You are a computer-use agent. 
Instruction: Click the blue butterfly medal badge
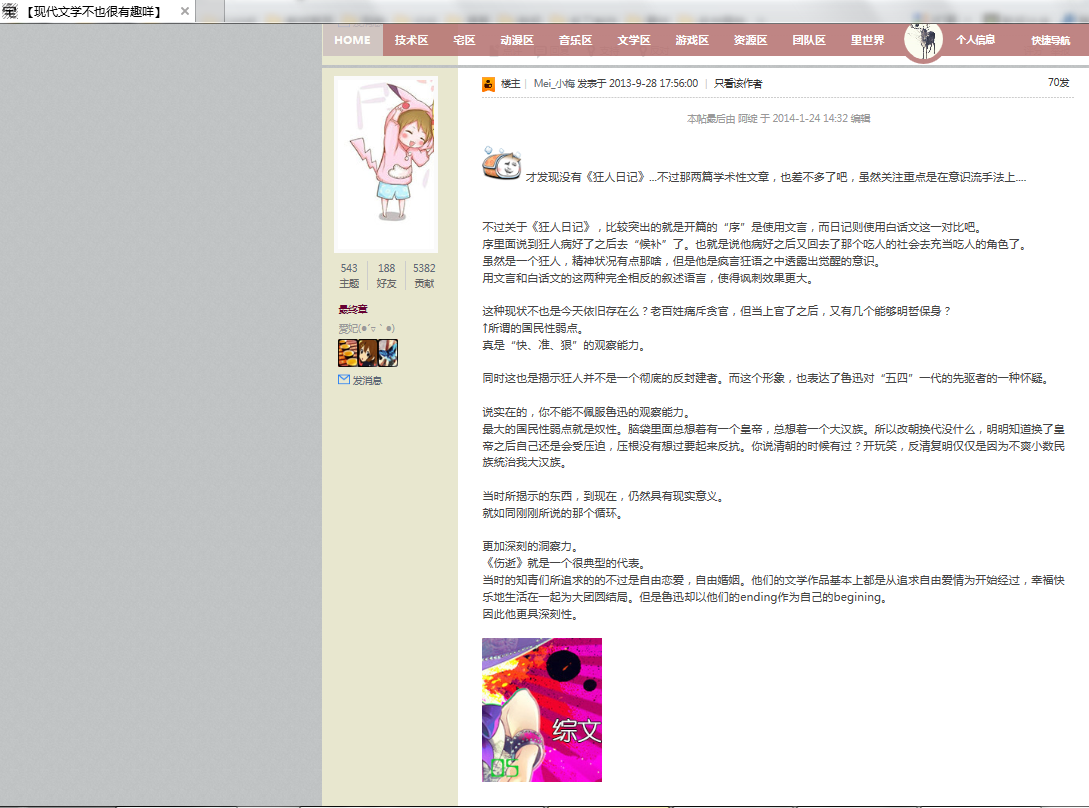coord(388,353)
